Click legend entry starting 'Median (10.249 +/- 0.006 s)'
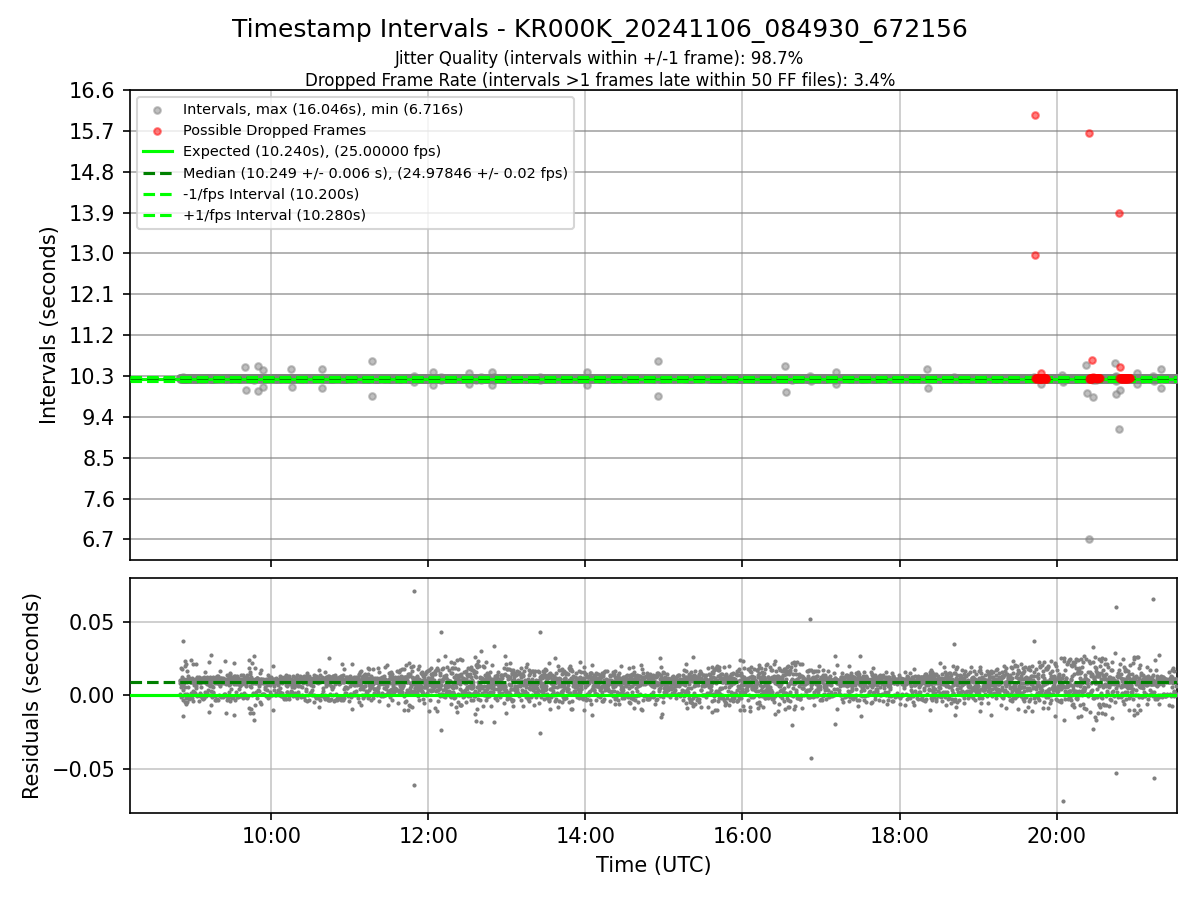This screenshot has height=900, width=1200. tap(375, 173)
